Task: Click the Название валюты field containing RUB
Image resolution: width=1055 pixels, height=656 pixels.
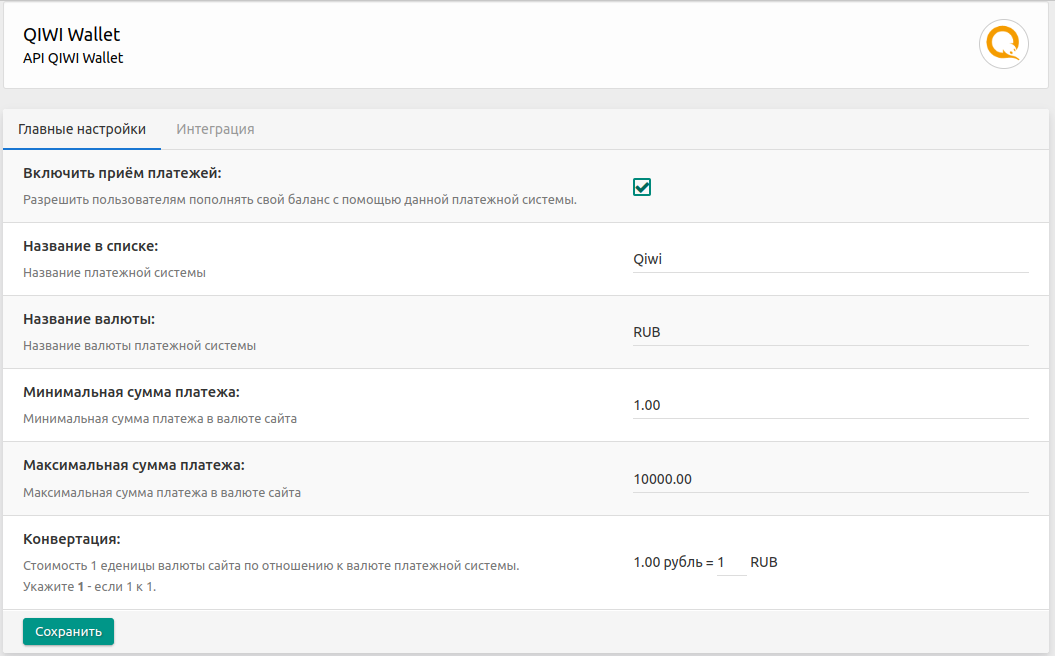Action: 830,332
